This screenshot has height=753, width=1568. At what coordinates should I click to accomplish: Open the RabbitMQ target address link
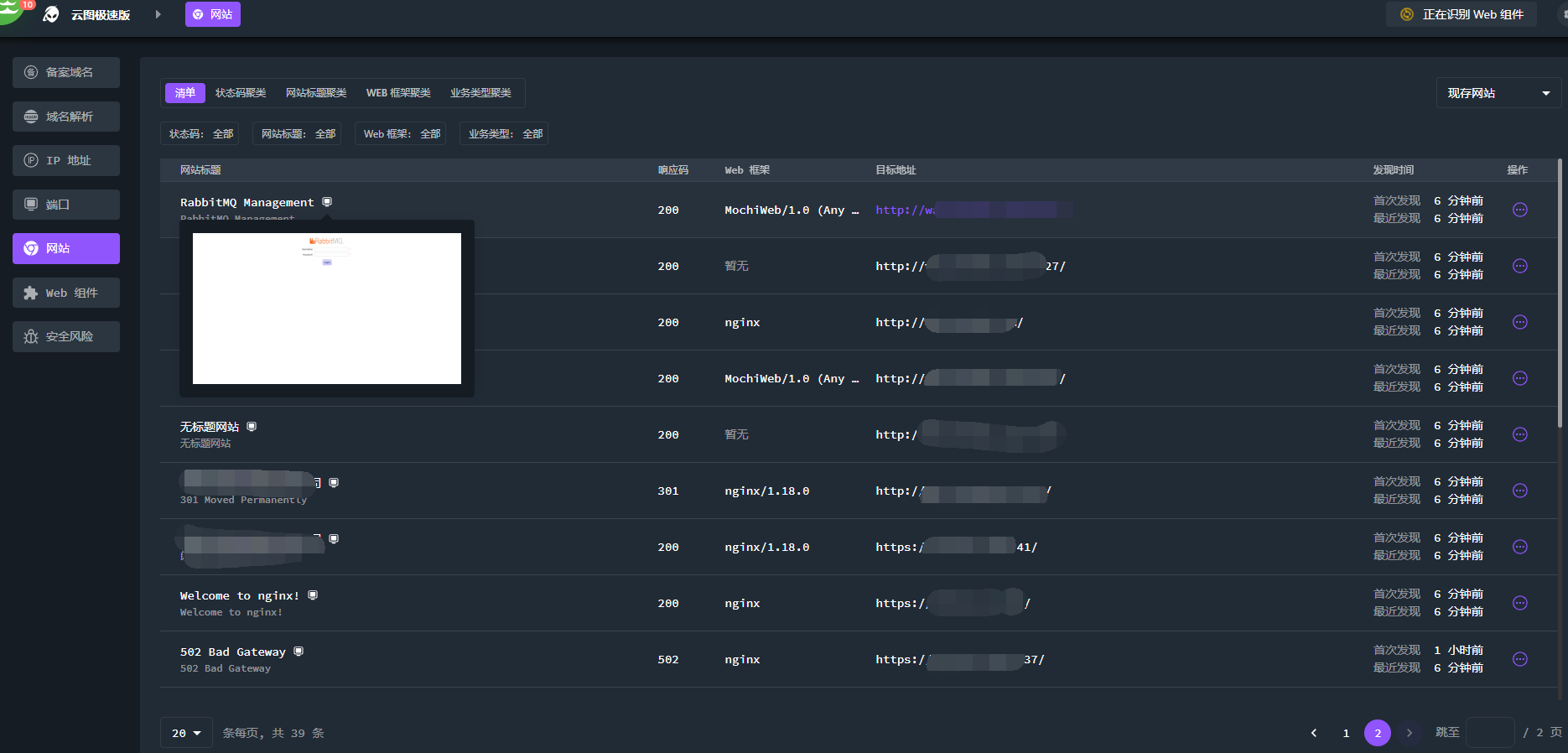click(x=906, y=210)
